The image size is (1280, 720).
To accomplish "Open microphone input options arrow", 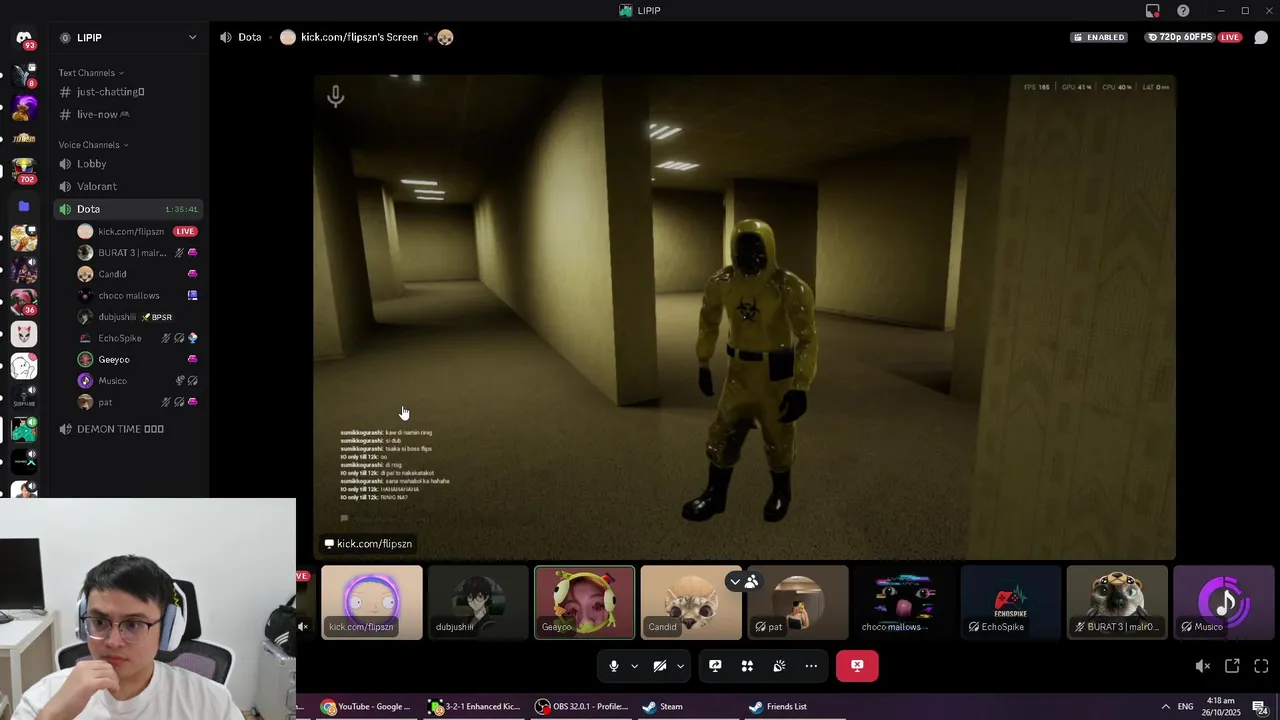I will [x=634, y=666].
